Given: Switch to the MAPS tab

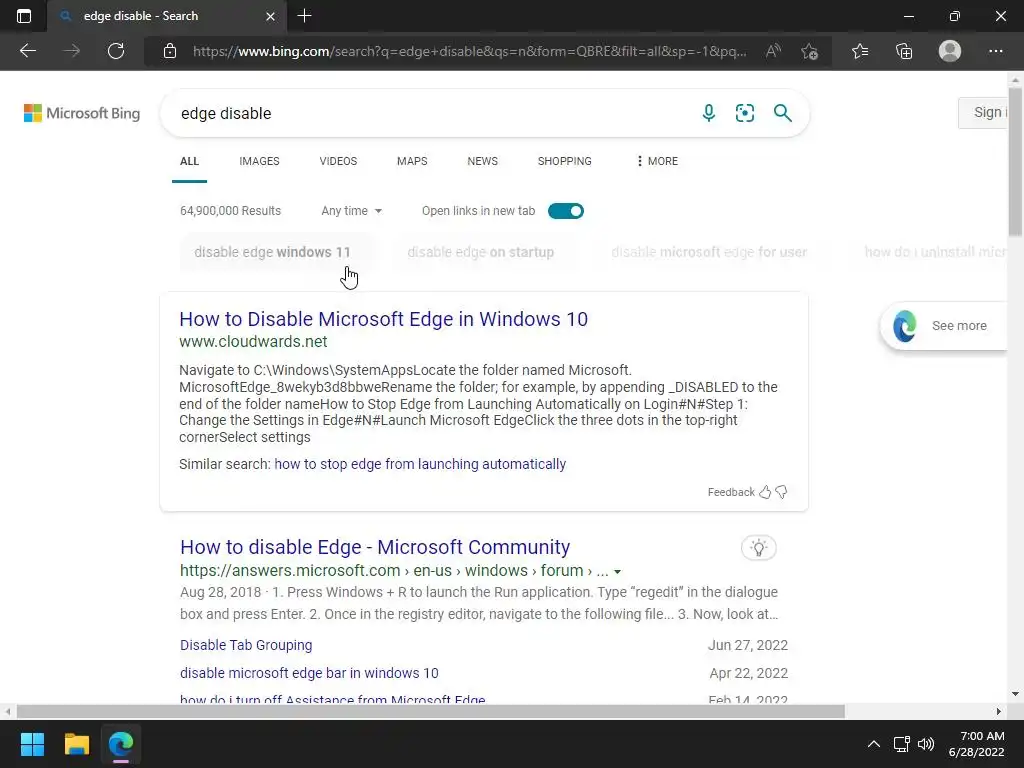Looking at the screenshot, I should tap(412, 161).
